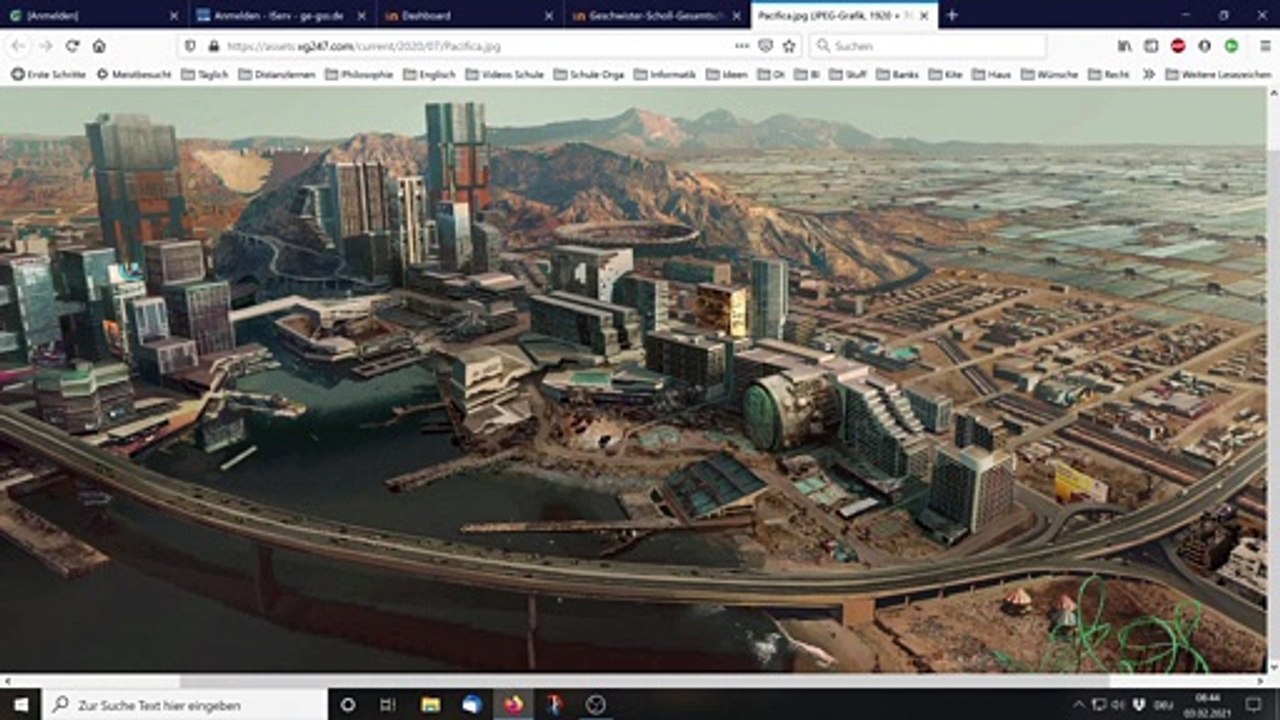Screen dimensions: 1280x720
Task: Open File Explorer from the taskbar
Action: (431, 704)
